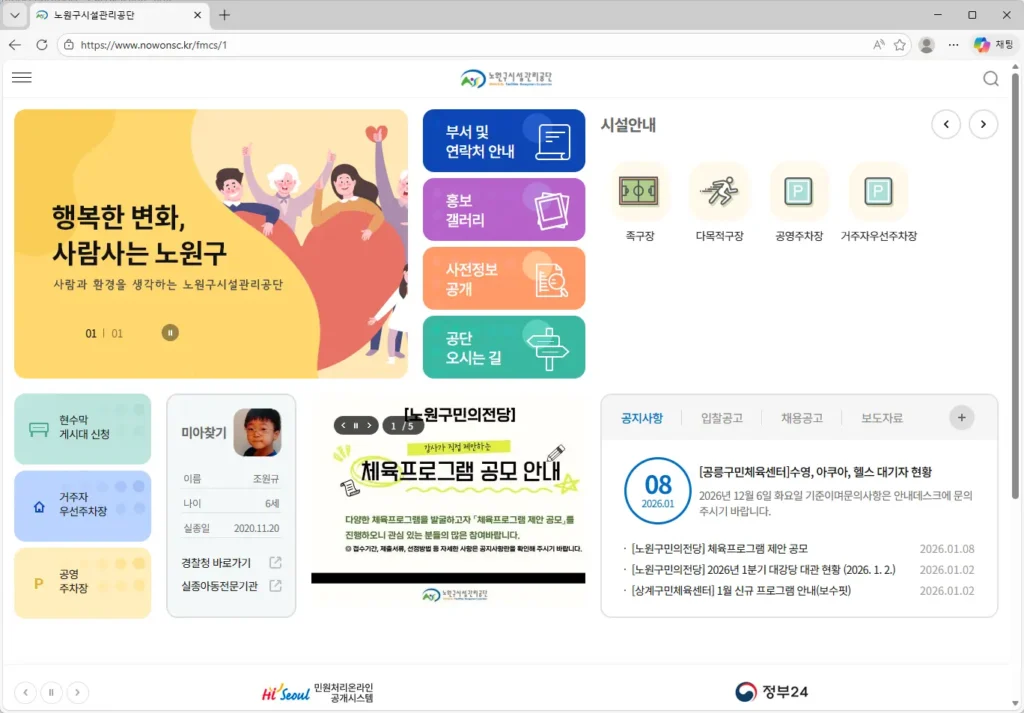This screenshot has width=1024, height=713.
Task: Click the 다목적구장 facility icon
Action: 719,191
